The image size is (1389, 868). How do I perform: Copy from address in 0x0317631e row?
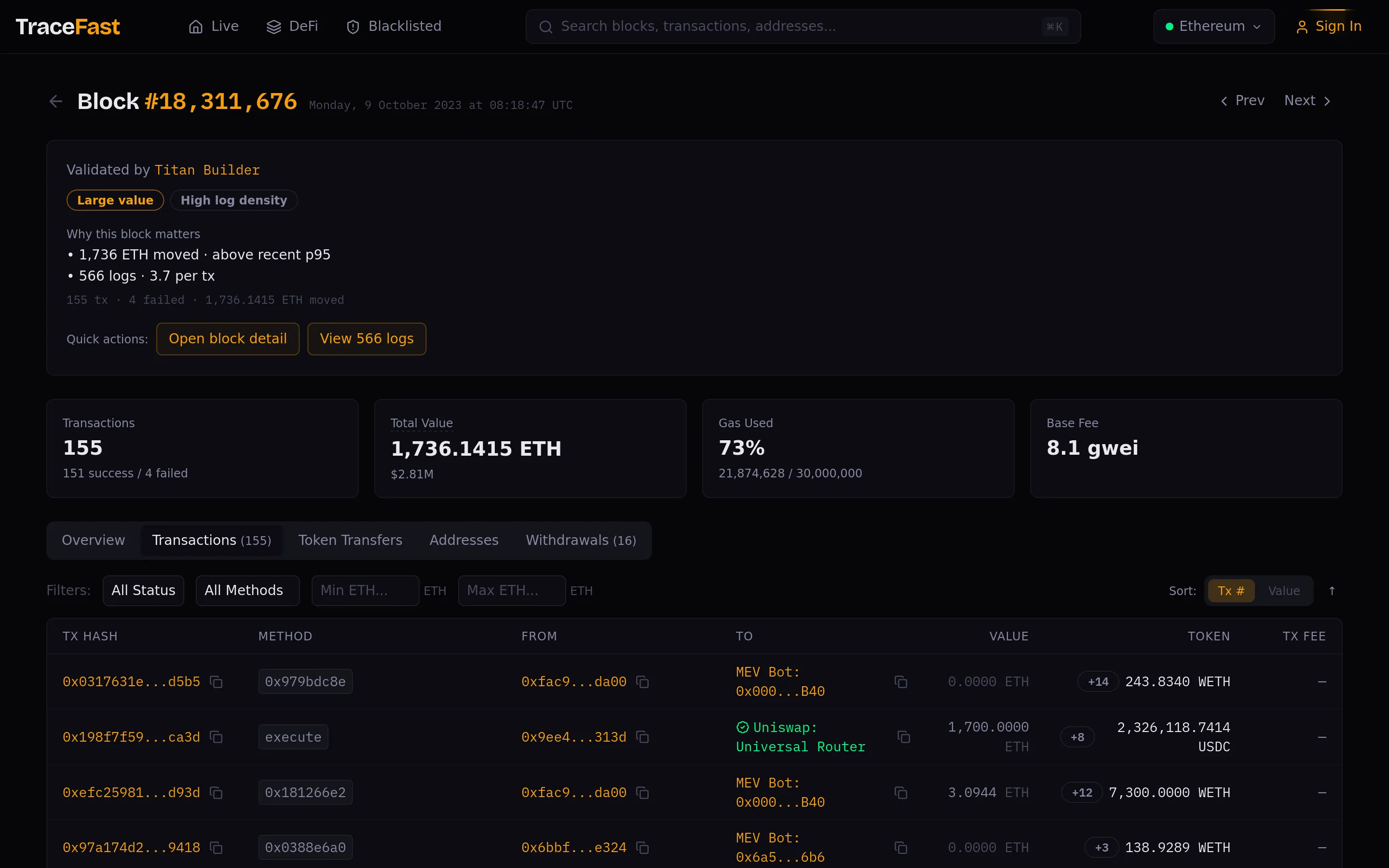(x=643, y=681)
